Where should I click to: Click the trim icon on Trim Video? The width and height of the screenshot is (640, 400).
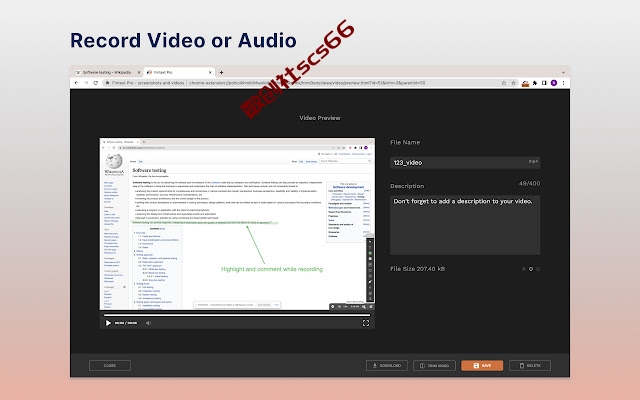pos(422,365)
